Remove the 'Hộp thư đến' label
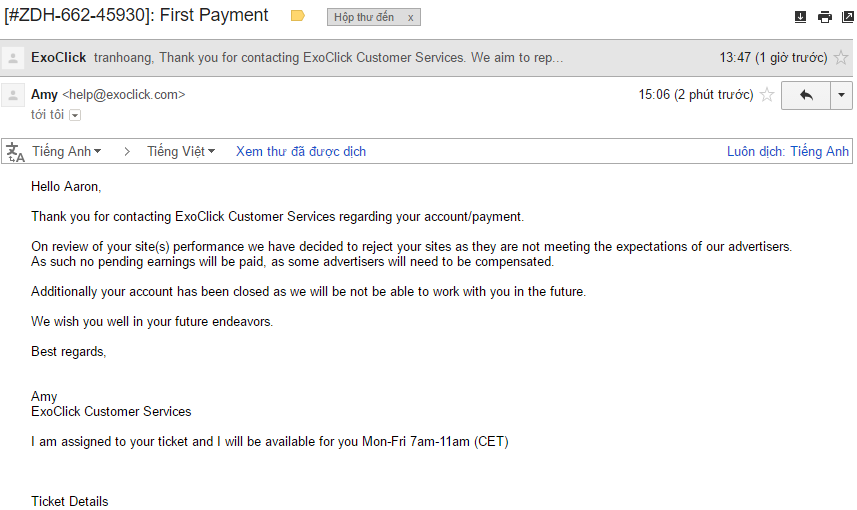 point(410,18)
